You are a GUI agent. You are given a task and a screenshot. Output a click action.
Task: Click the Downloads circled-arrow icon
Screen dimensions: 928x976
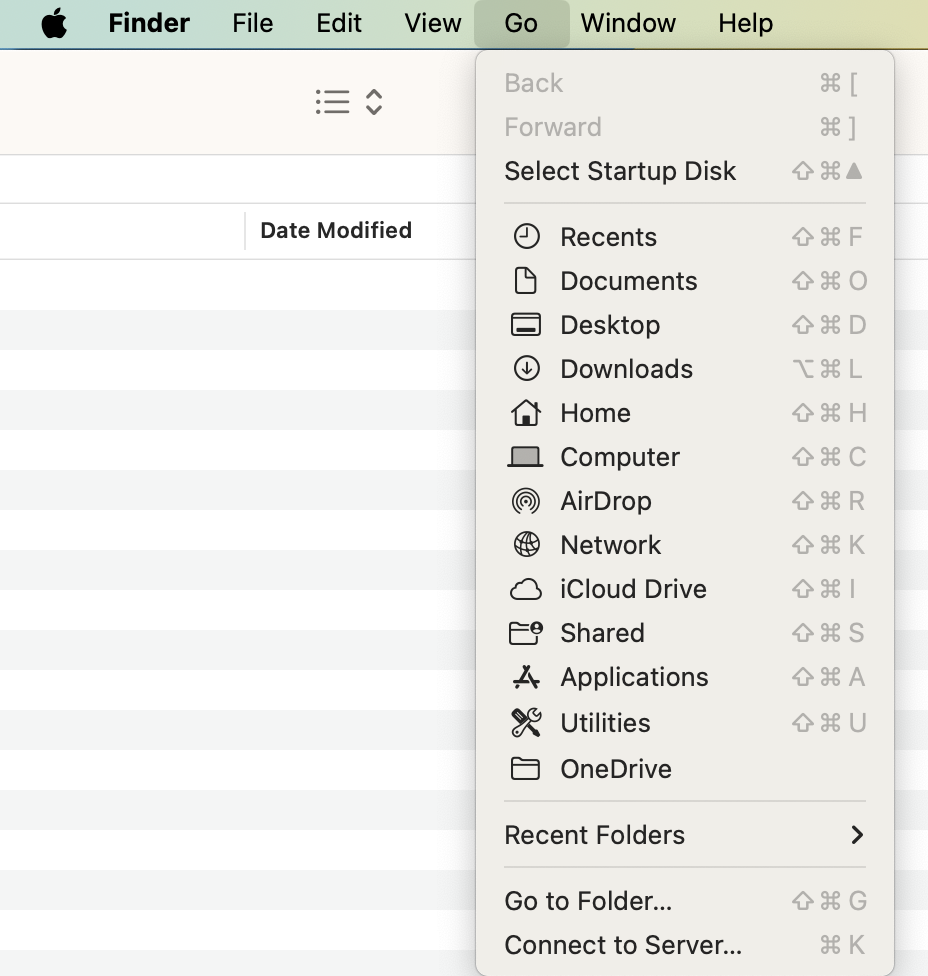525,369
